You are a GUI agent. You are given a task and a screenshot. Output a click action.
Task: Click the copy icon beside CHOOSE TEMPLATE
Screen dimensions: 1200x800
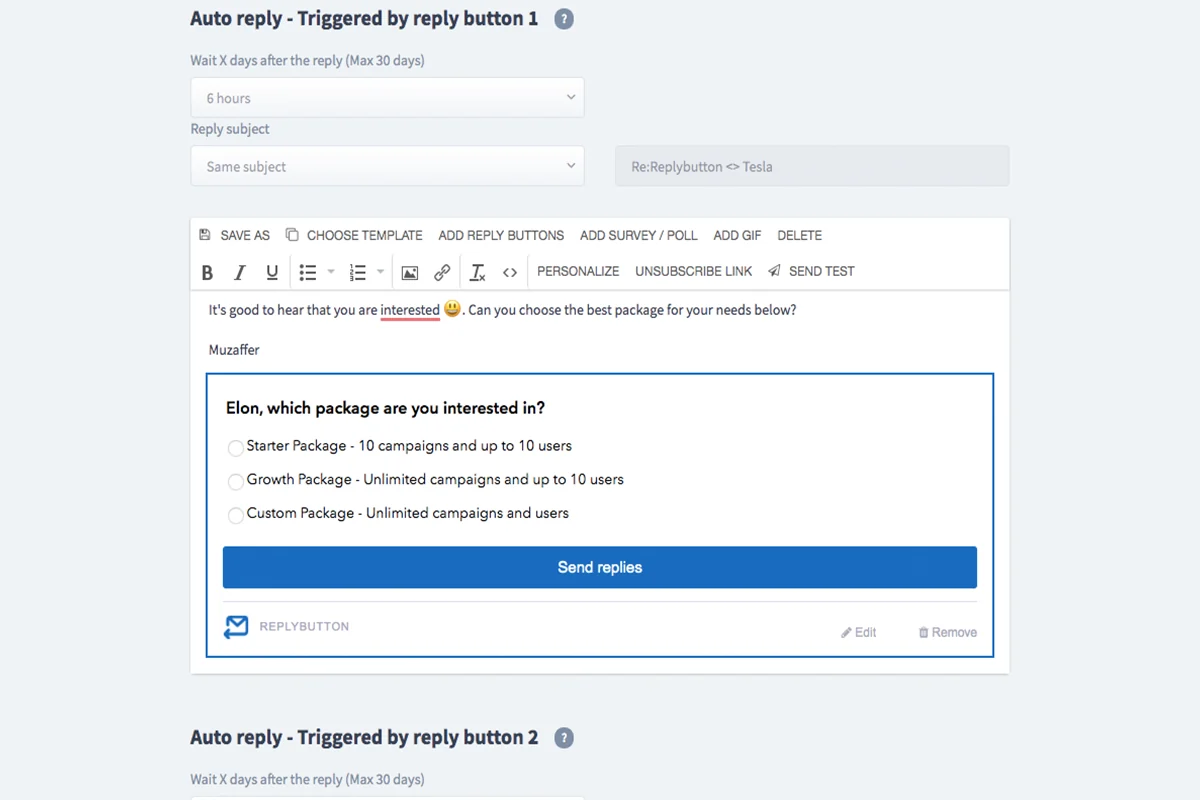[x=292, y=235]
